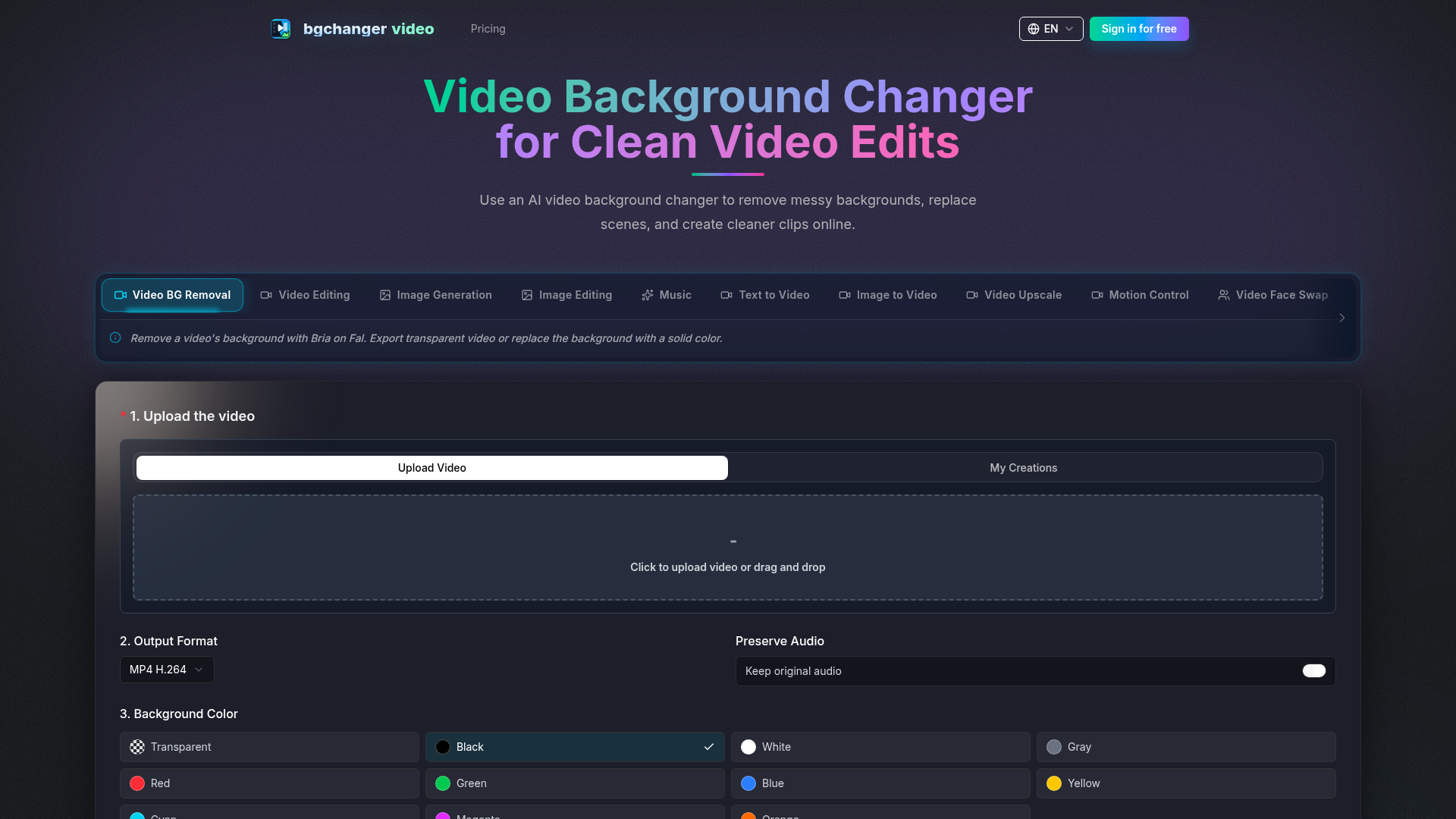
Task: Click the camera icon beside Video Upscale
Action: [972, 295]
